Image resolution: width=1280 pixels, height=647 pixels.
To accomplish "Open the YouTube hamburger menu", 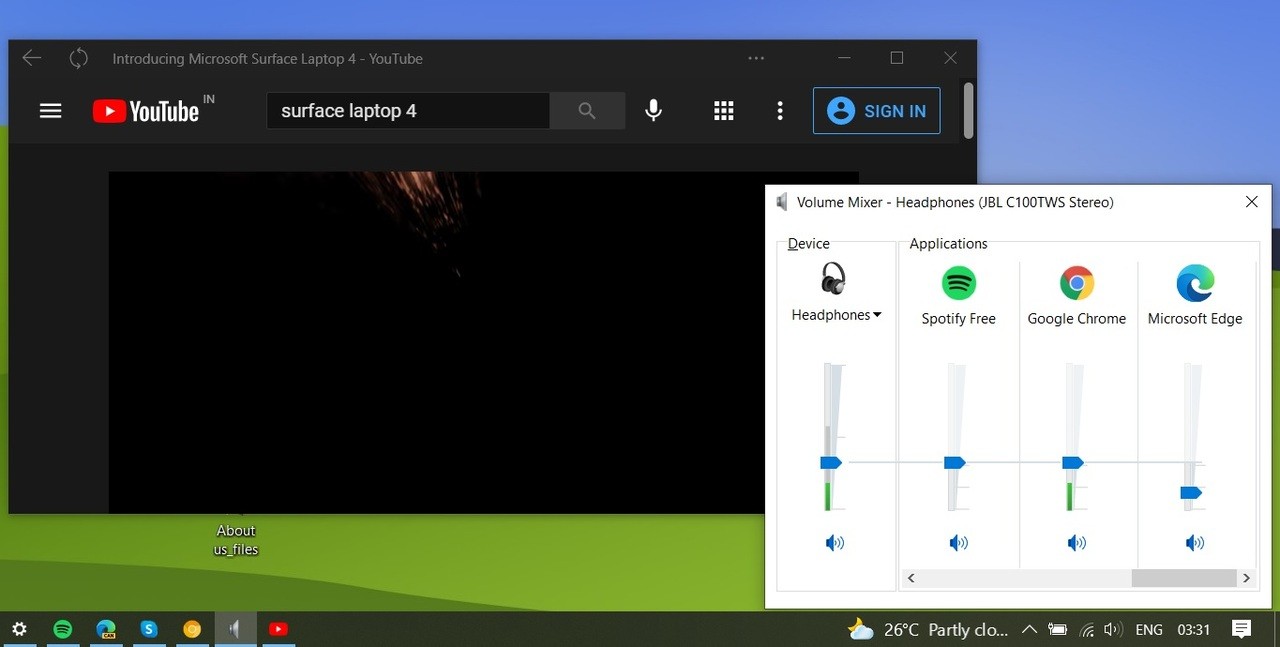I will pos(50,110).
